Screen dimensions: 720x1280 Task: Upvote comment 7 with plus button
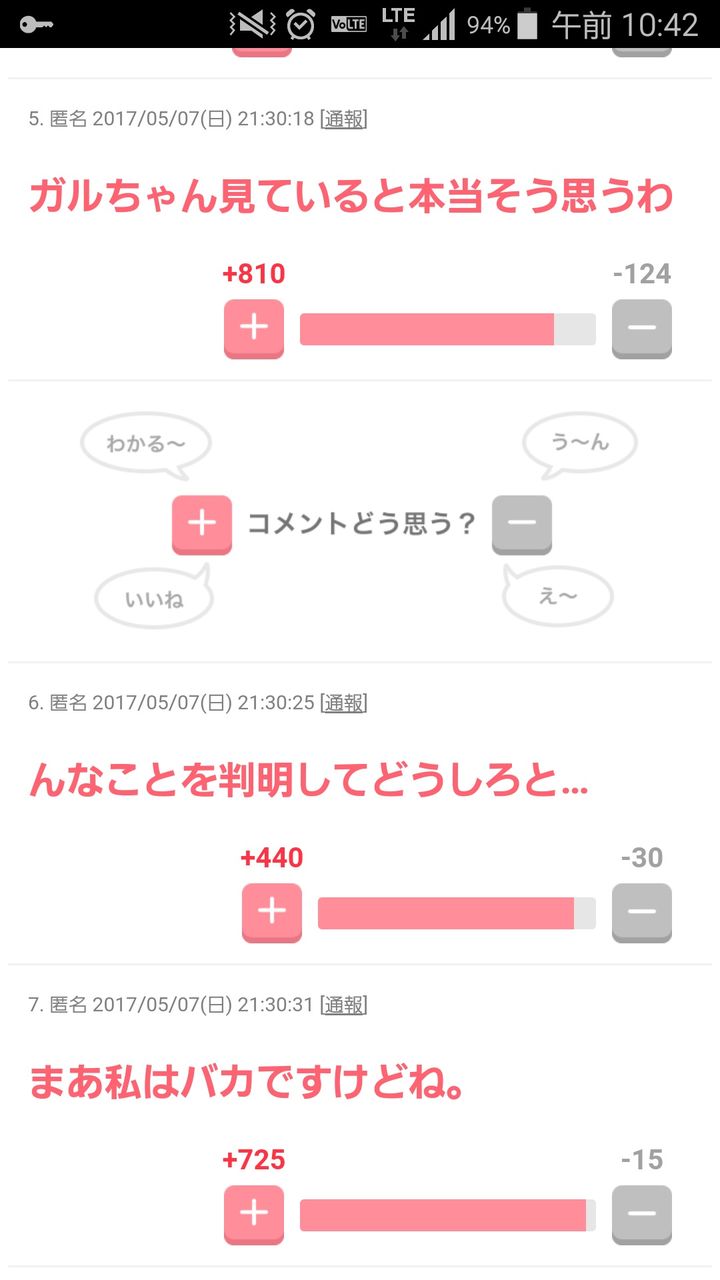point(254,1214)
